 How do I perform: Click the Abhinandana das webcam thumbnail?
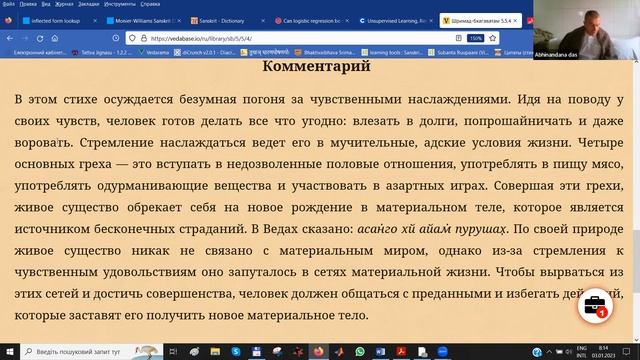(x=587, y=30)
